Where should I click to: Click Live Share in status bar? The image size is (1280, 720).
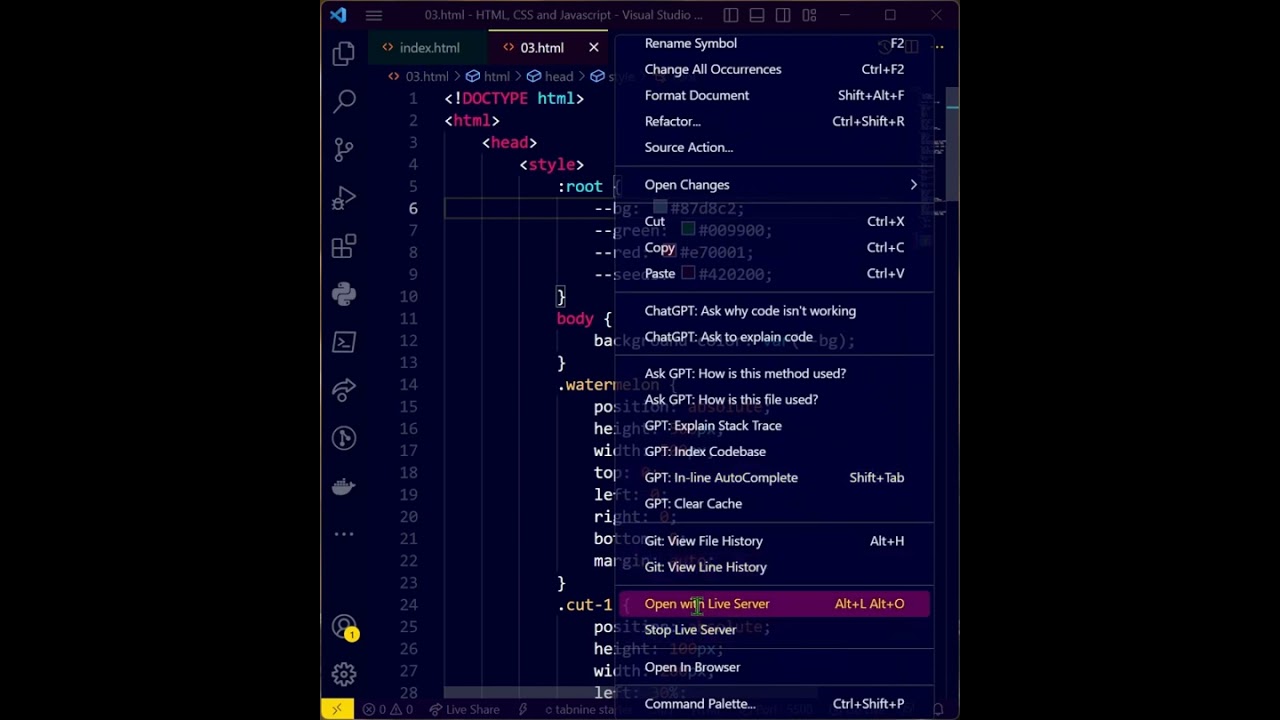coord(464,709)
